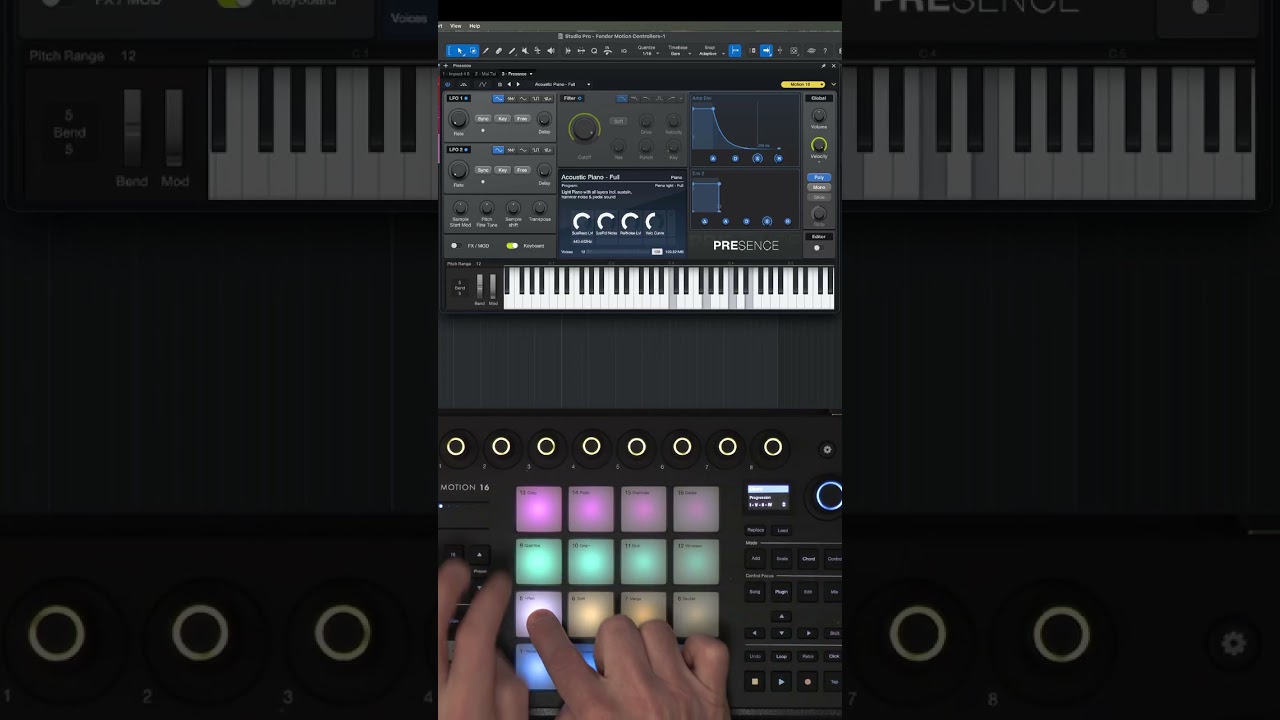Select the Mute tool

click(x=525, y=50)
